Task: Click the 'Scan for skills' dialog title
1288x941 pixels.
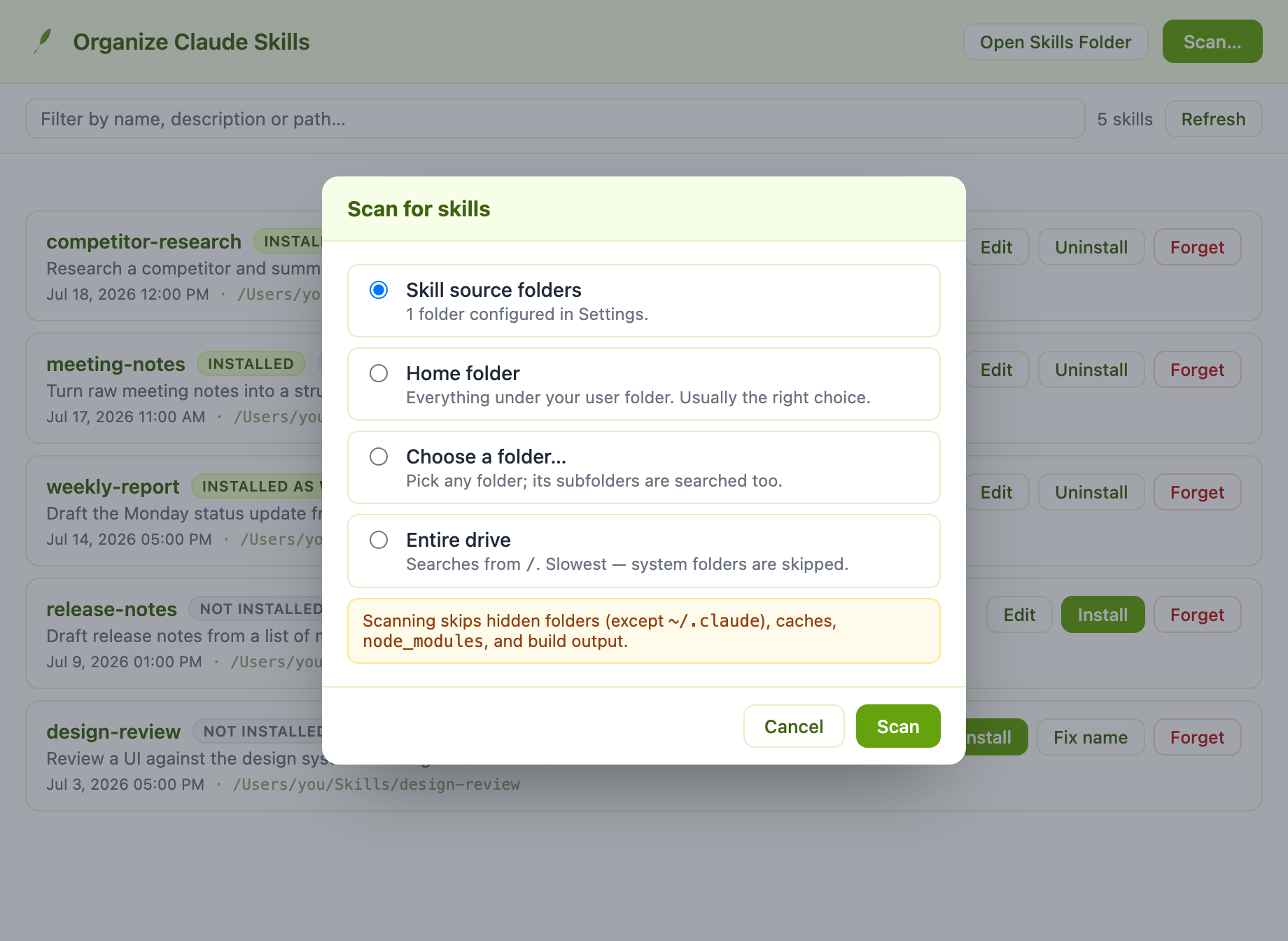Action: (x=419, y=209)
